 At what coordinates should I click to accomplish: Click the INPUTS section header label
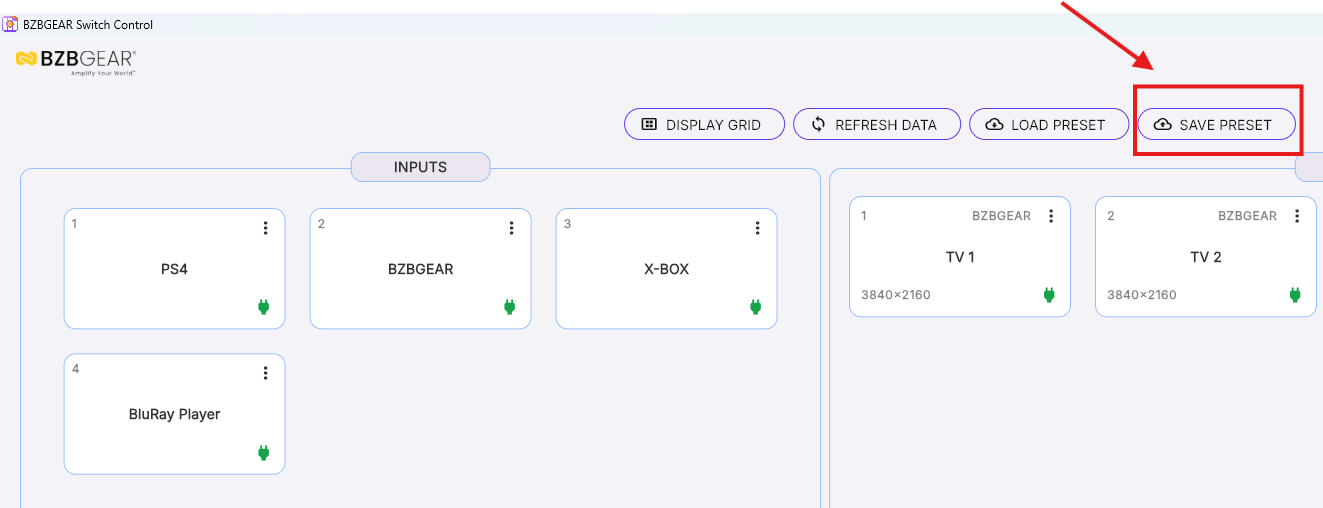[x=420, y=167]
